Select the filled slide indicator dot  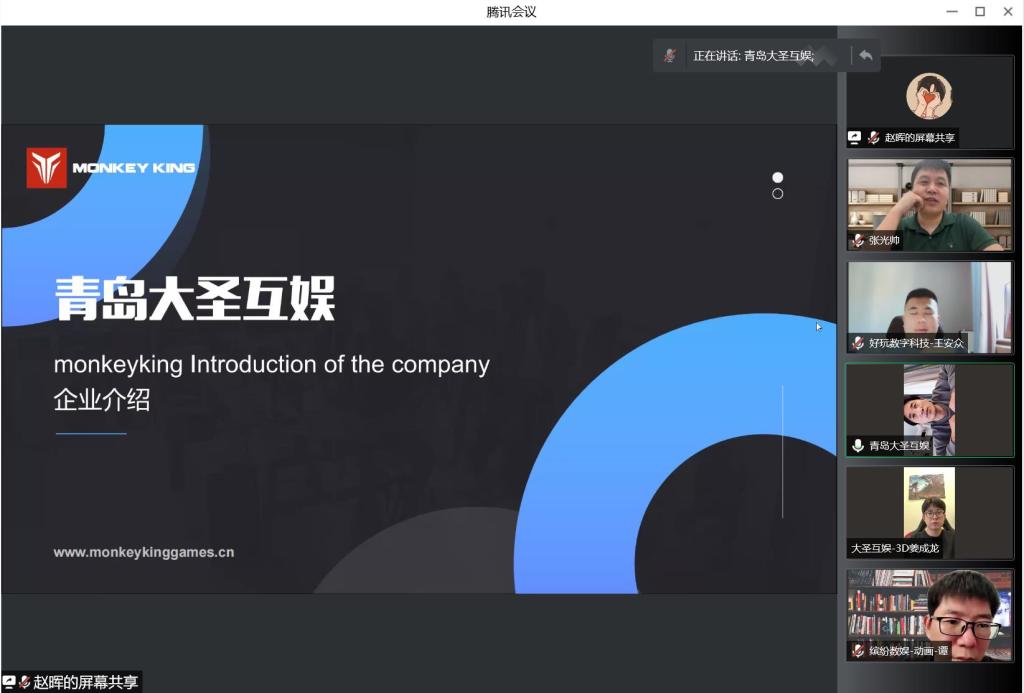[778, 177]
